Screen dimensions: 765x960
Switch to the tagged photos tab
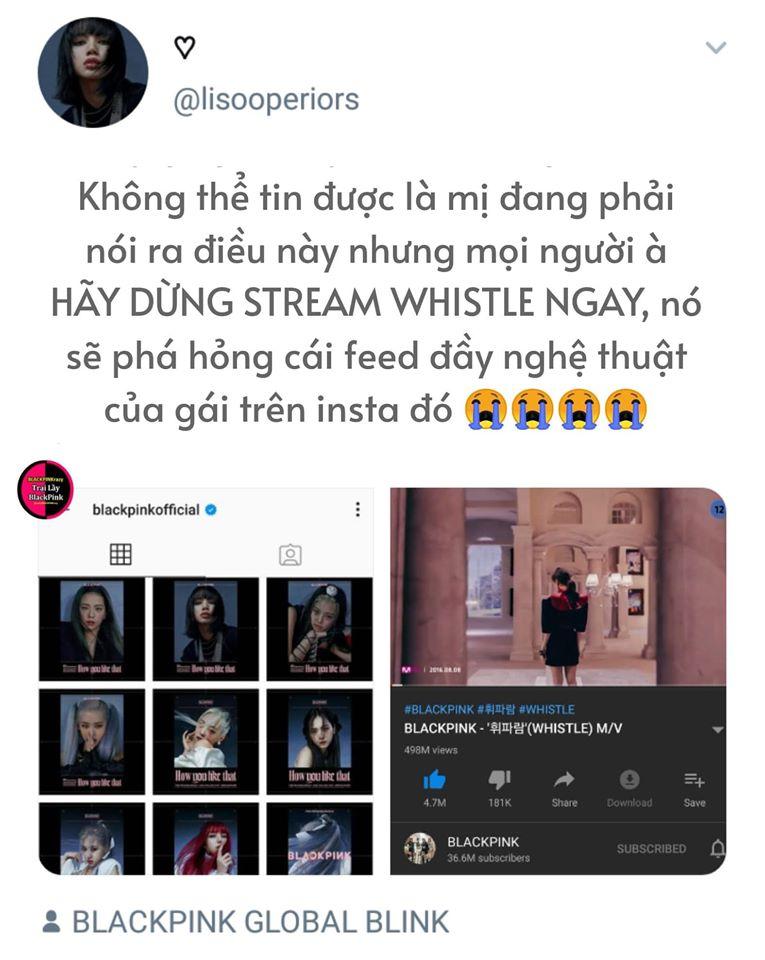click(x=290, y=555)
